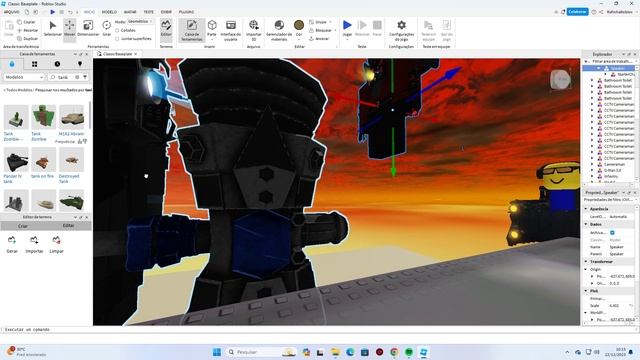Toggle the Caixa de ferramentas panel
The height and width of the screenshot is (360, 640).
point(191,30)
